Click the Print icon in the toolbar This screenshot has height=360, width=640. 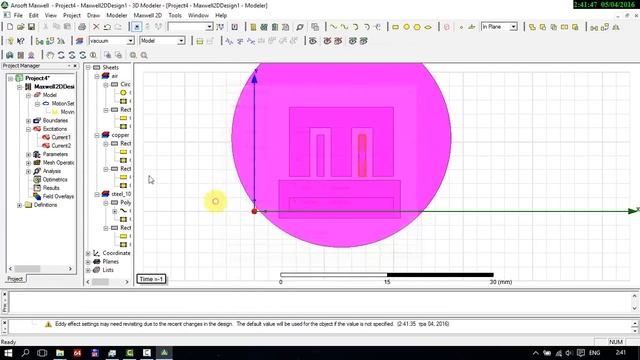coord(82,27)
